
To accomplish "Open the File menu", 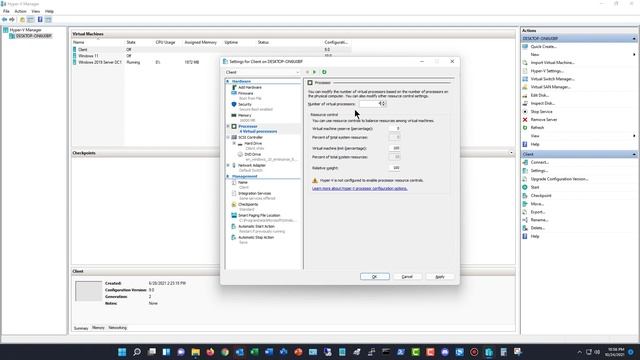I will (x=6, y=11).
